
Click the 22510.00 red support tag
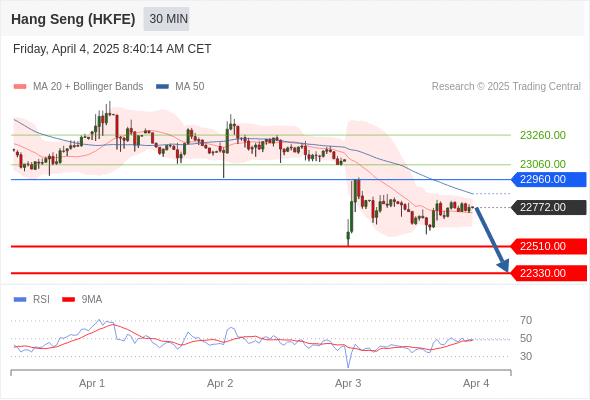549,246
